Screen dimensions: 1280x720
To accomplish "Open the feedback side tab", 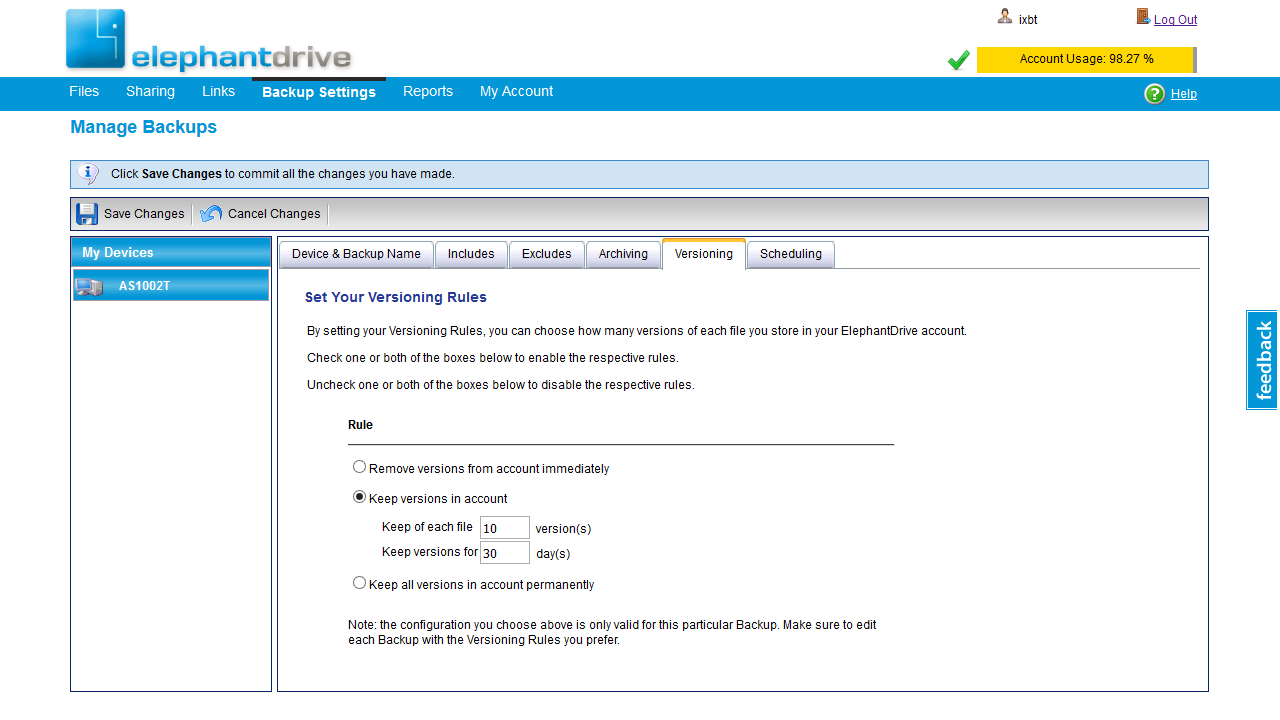I will [x=1263, y=360].
